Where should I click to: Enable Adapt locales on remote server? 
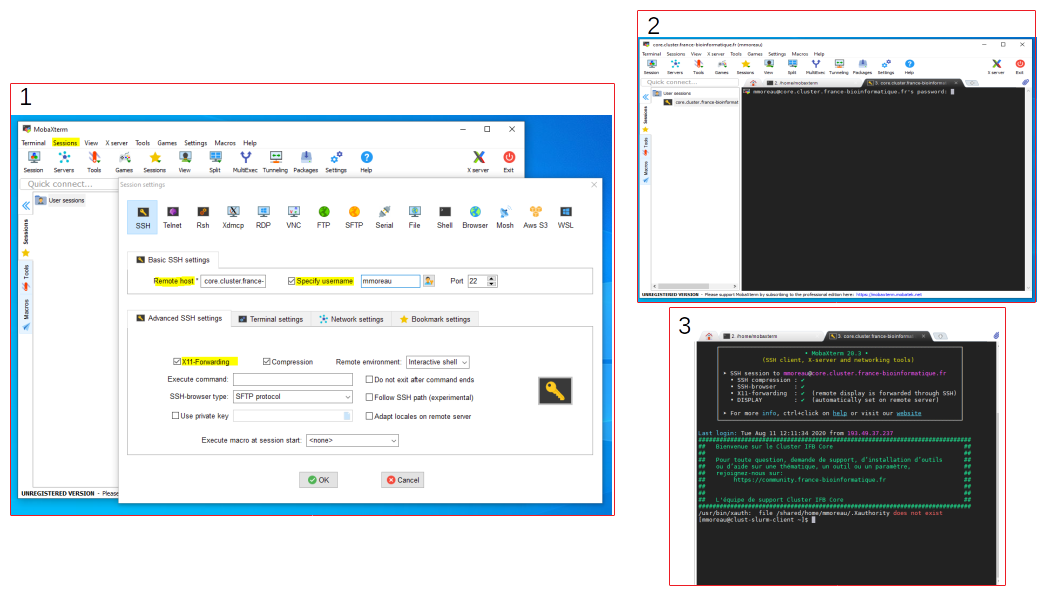pos(369,416)
